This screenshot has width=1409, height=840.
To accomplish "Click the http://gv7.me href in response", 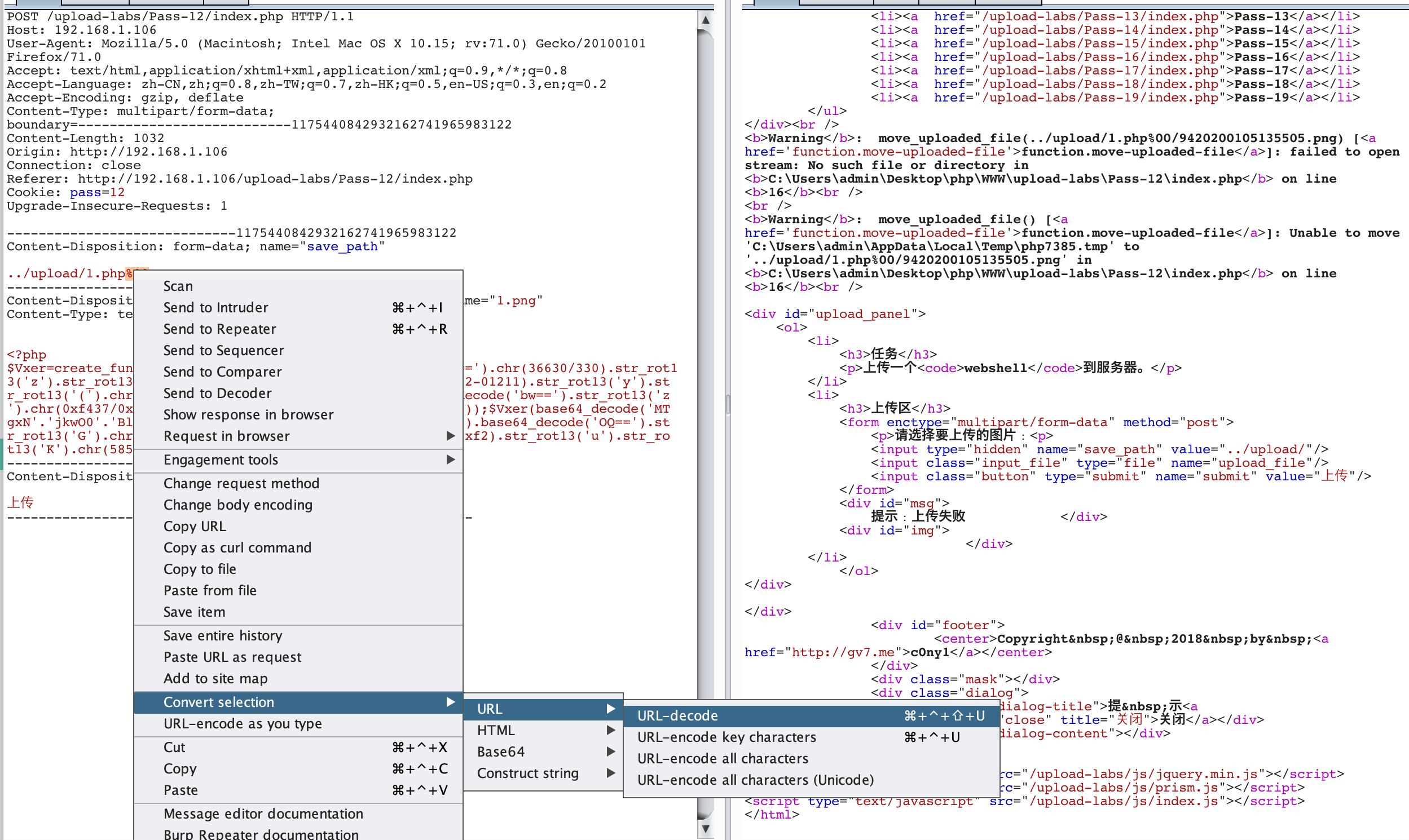I will (843, 653).
